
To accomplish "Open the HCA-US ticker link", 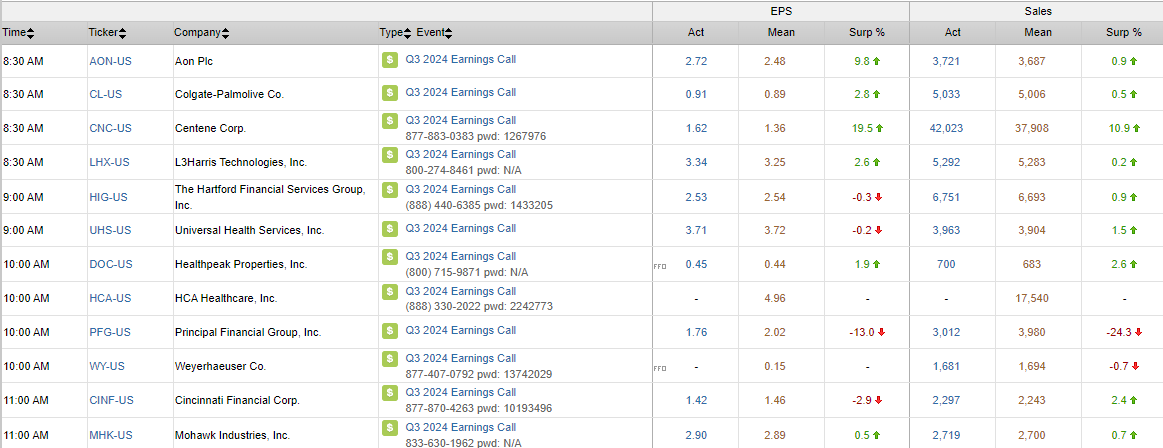I will [x=110, y=298].
